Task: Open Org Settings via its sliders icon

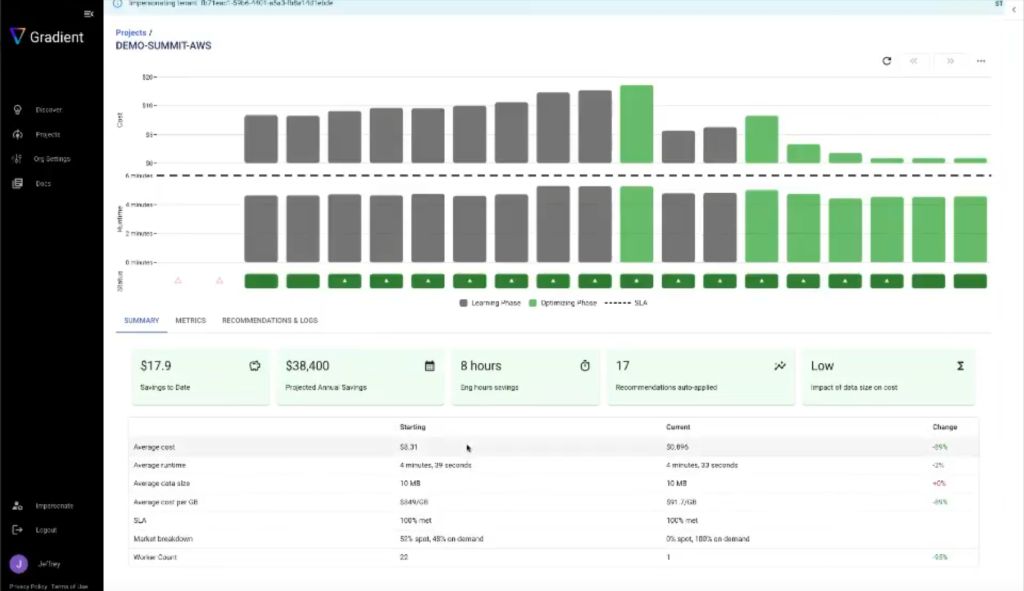Action: [x=18, y=159]
